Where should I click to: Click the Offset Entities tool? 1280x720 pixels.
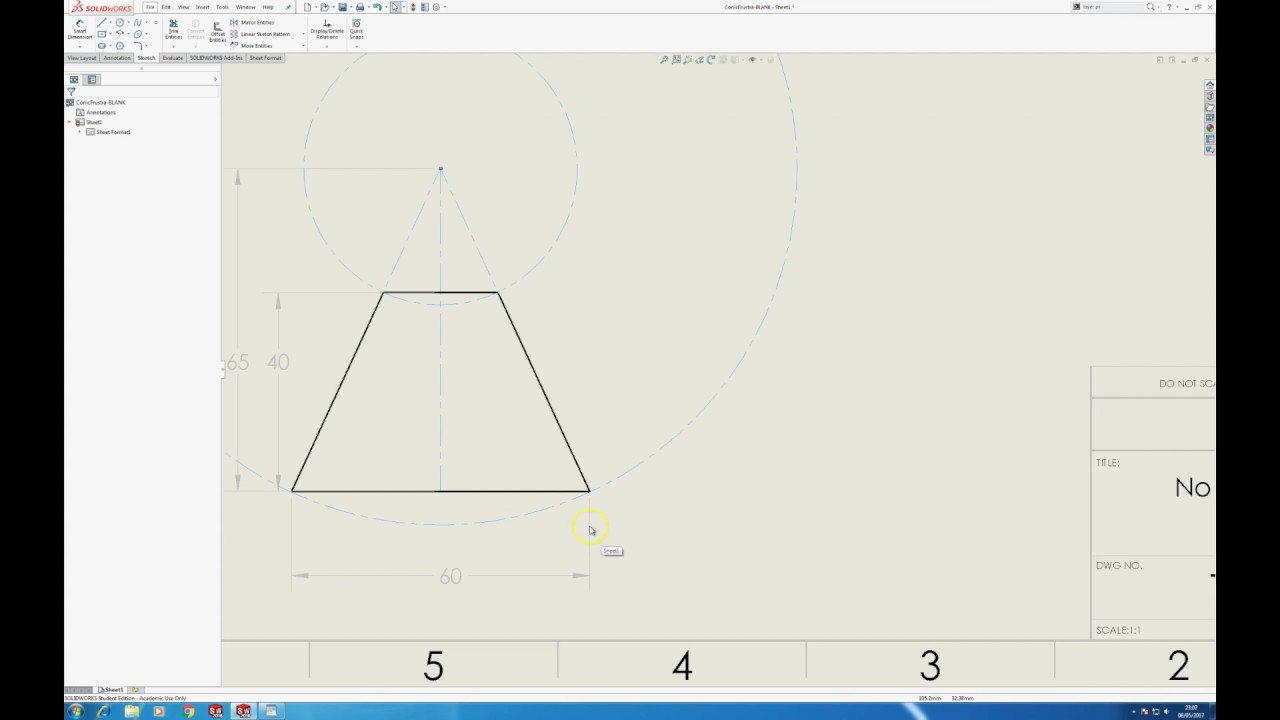pos(217,32)
